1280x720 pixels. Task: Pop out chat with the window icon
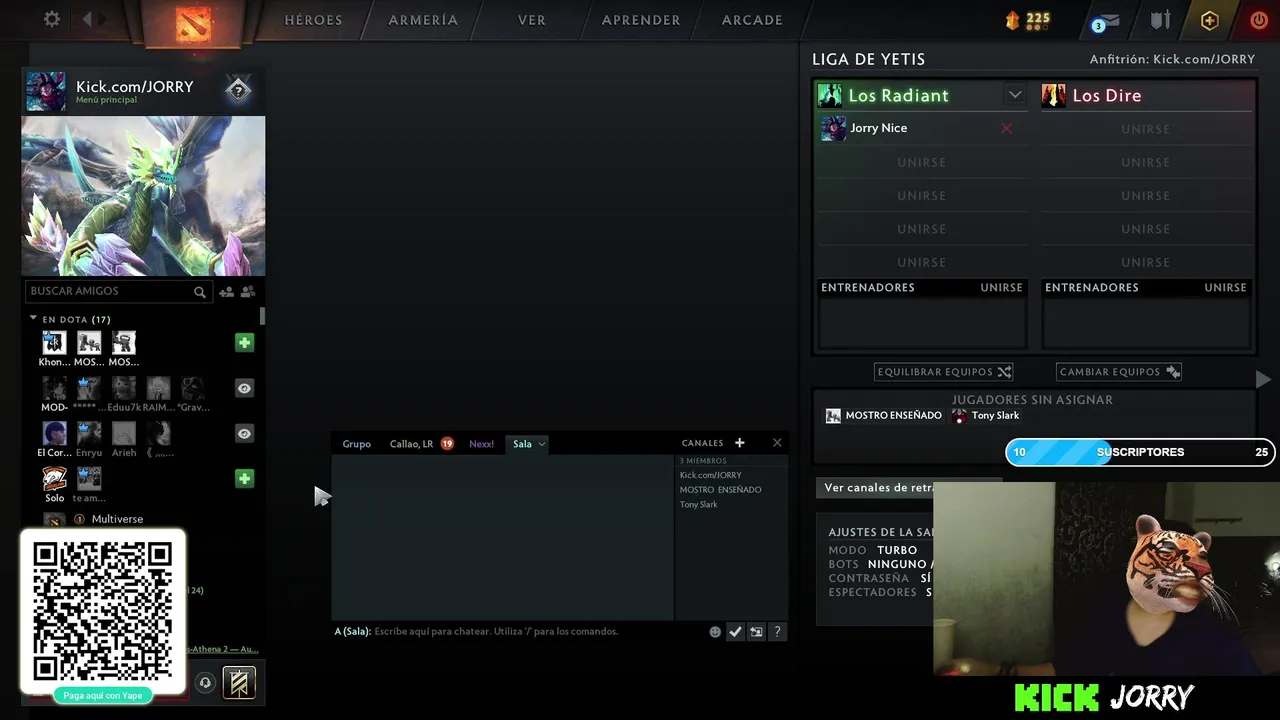coord(756,632)
